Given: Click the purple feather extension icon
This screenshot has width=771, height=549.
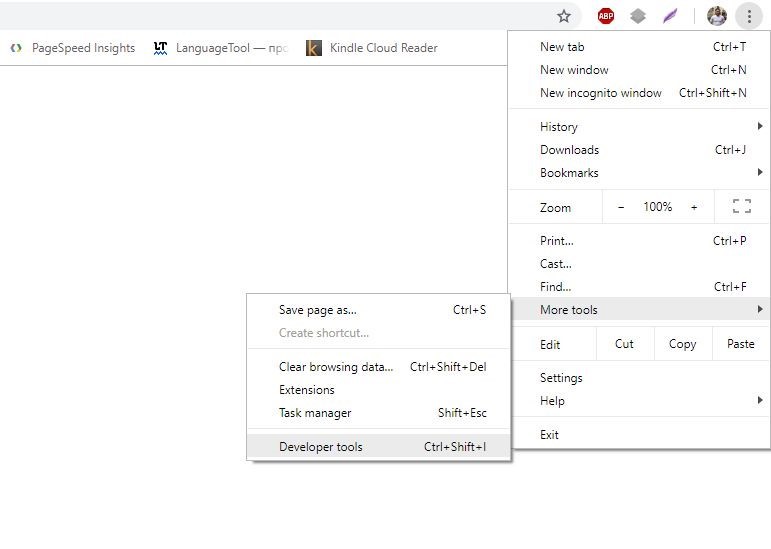Looking at the screenshot, I should [670, 16].
